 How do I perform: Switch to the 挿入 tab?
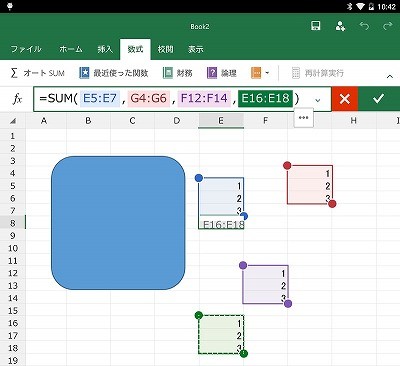coord(105,49)
